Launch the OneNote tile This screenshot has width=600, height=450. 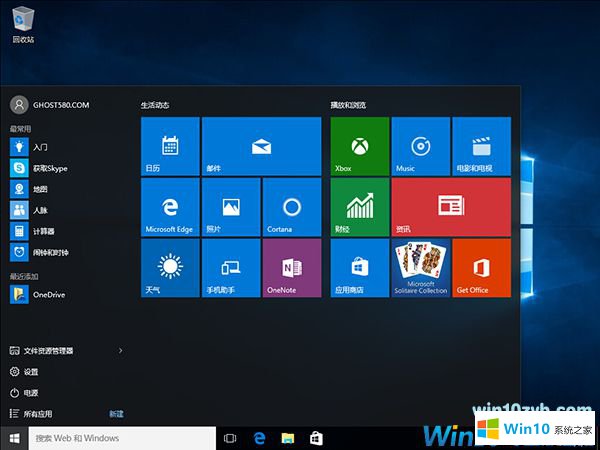pyautogui.click(x=292, y=268)
